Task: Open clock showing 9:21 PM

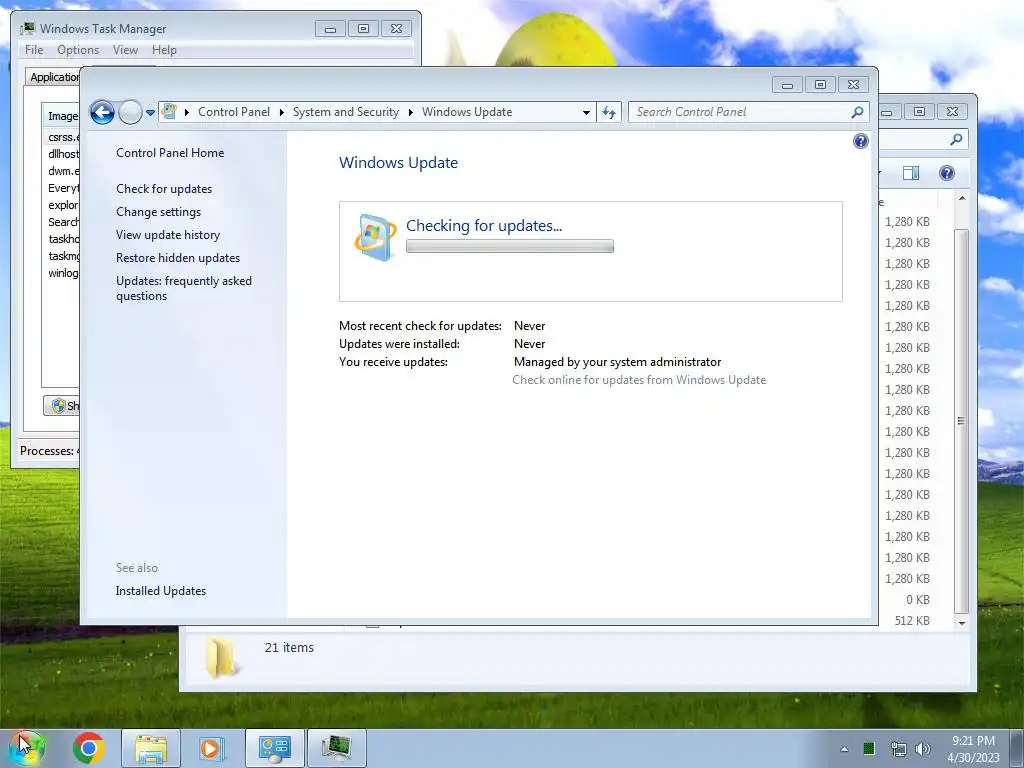Action: (x=973, y=749)
